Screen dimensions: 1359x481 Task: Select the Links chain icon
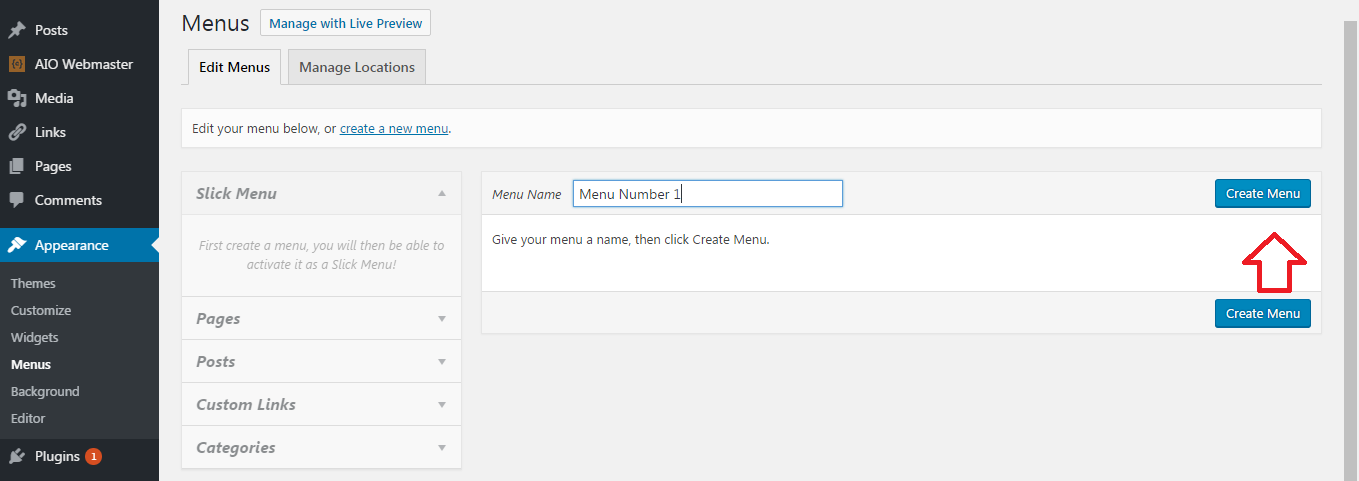(x=17, y=132)
